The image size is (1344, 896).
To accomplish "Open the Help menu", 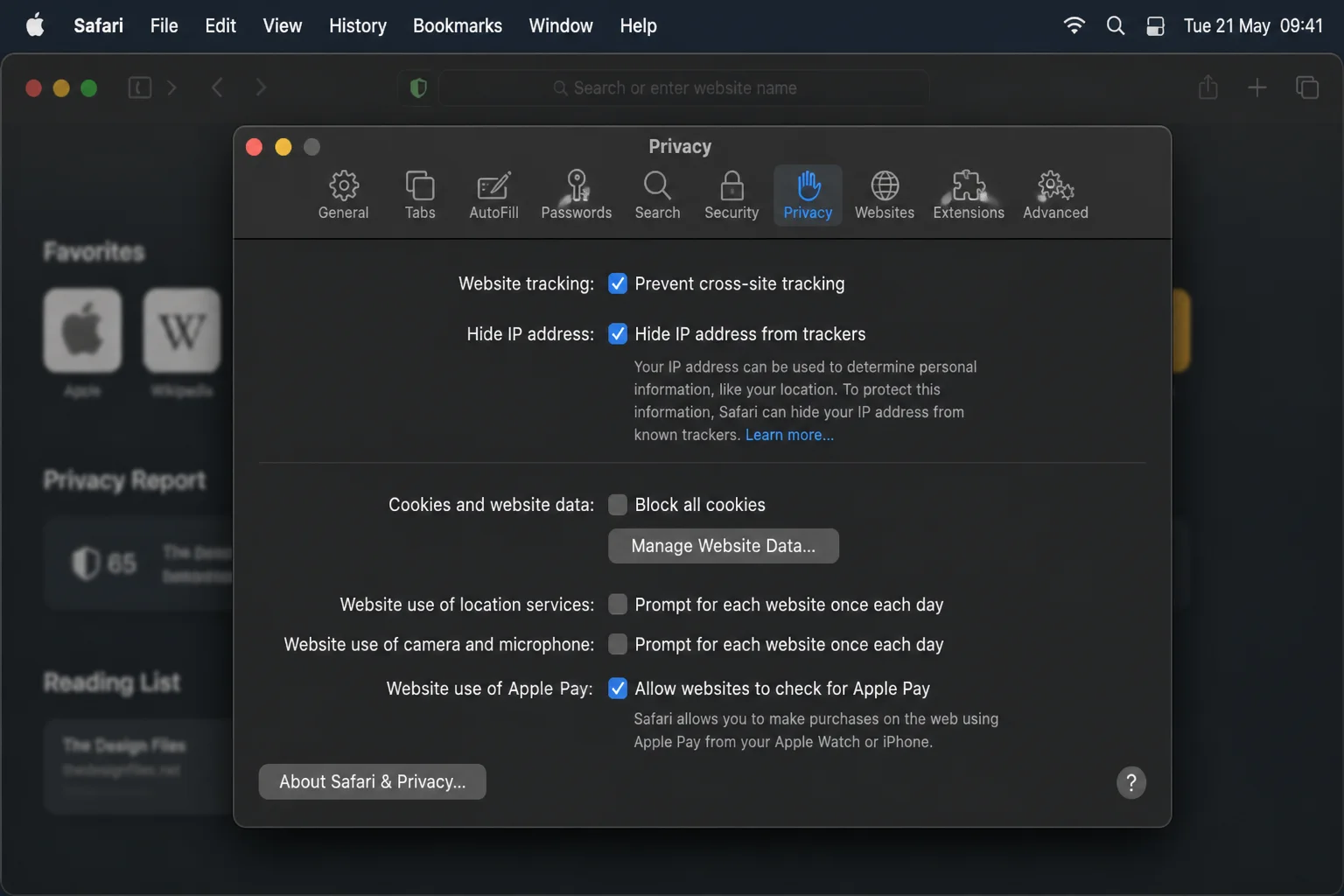I will pos(638,25).
